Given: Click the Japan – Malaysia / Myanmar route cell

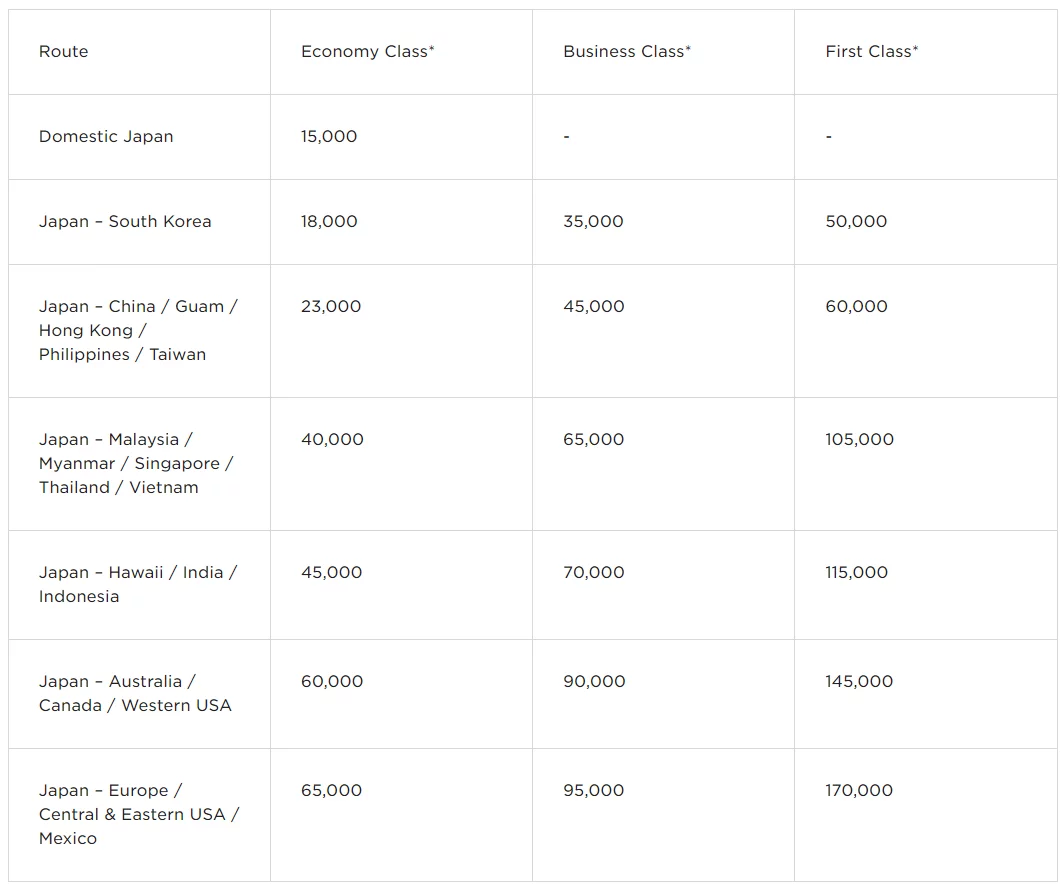Looking at the screenshot, I should (136, 463).
